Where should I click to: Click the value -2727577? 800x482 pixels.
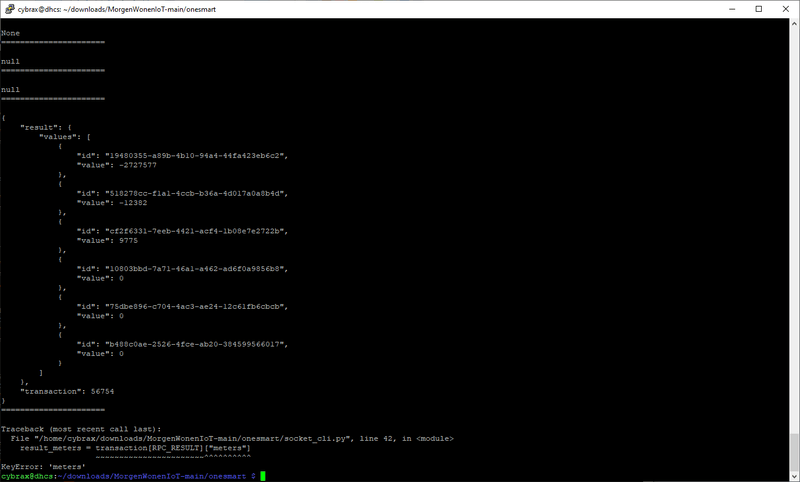138,165
